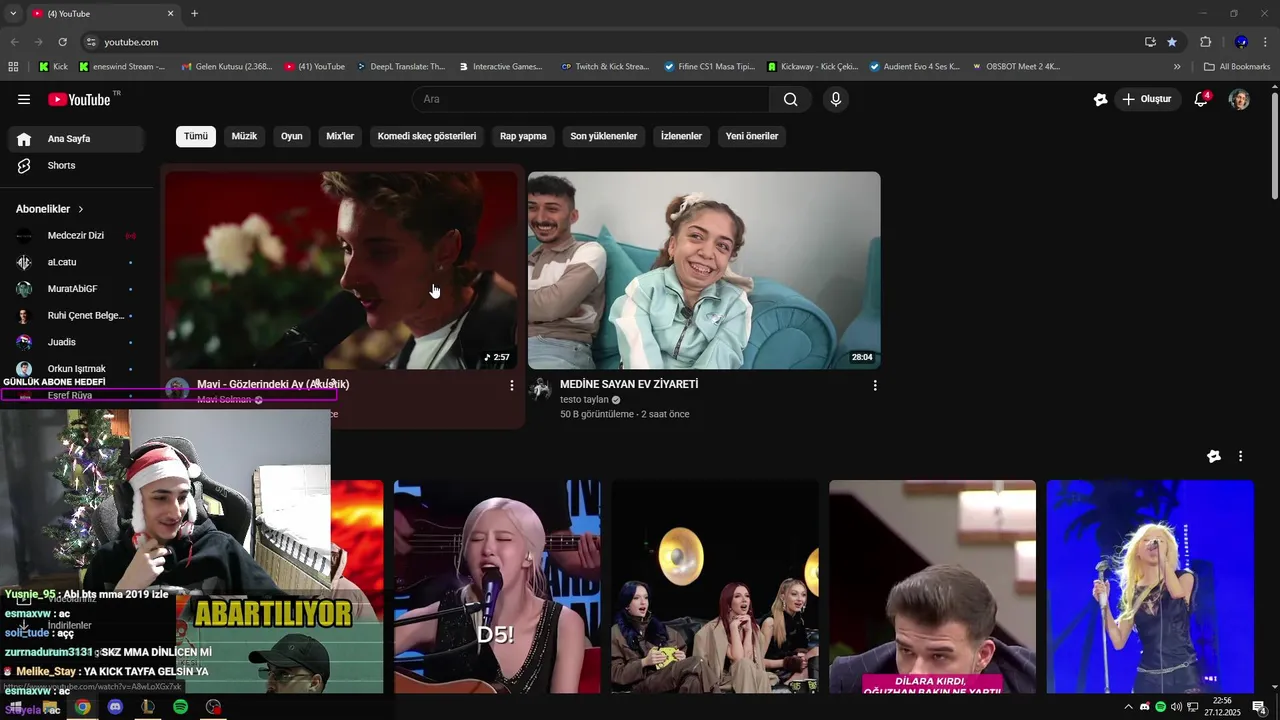Play the Mavi Gözlerindeki Ay video thumbnail
Viewport: 1280px width, 720px height.
(342, 270)
